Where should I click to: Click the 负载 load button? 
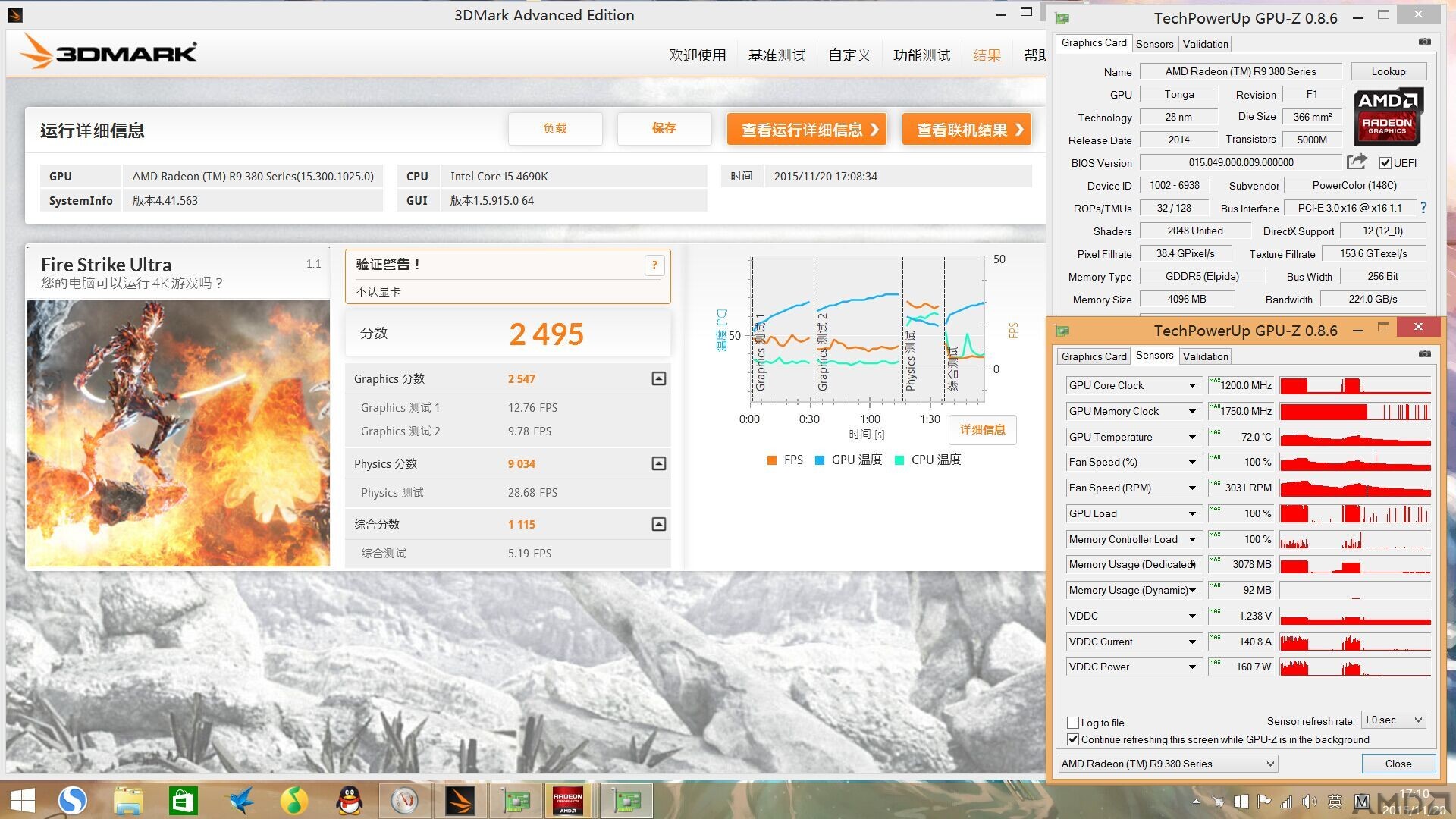555,129
